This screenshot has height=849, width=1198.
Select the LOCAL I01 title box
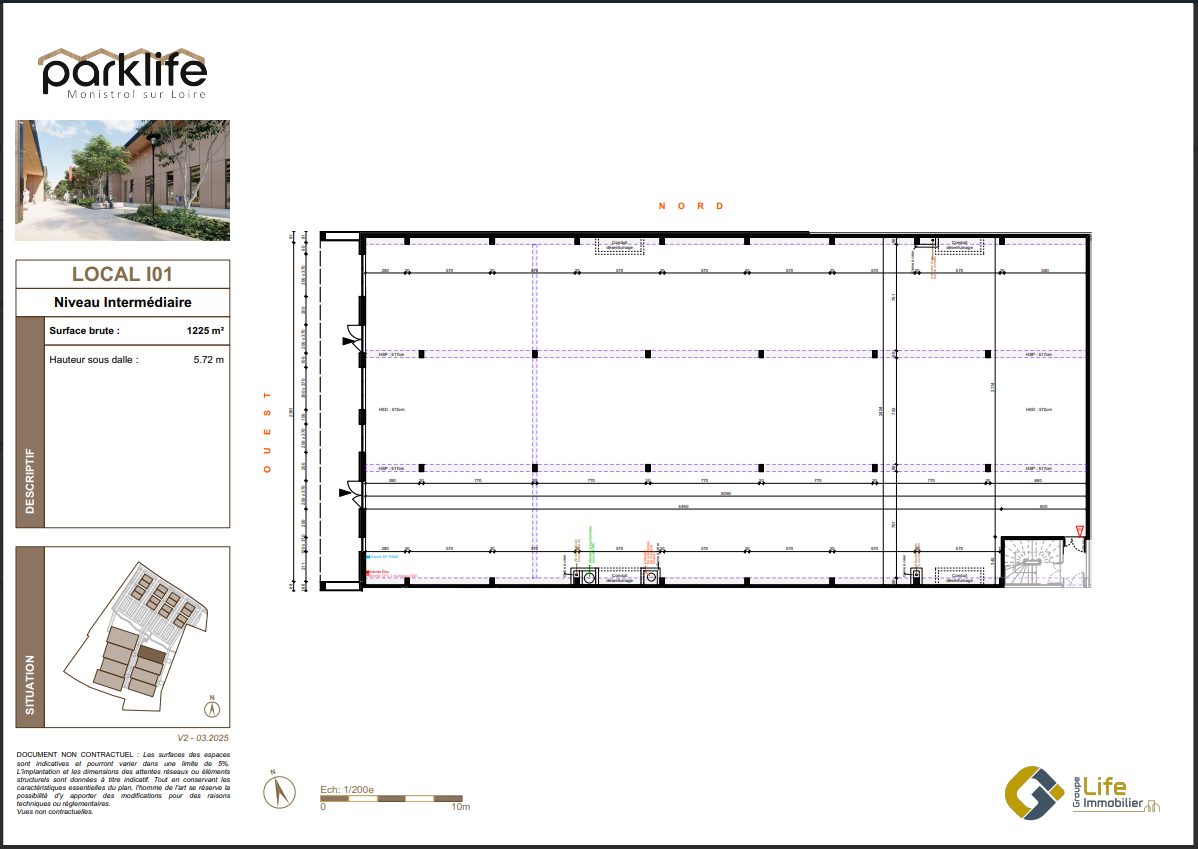click(x=123, y=274)
